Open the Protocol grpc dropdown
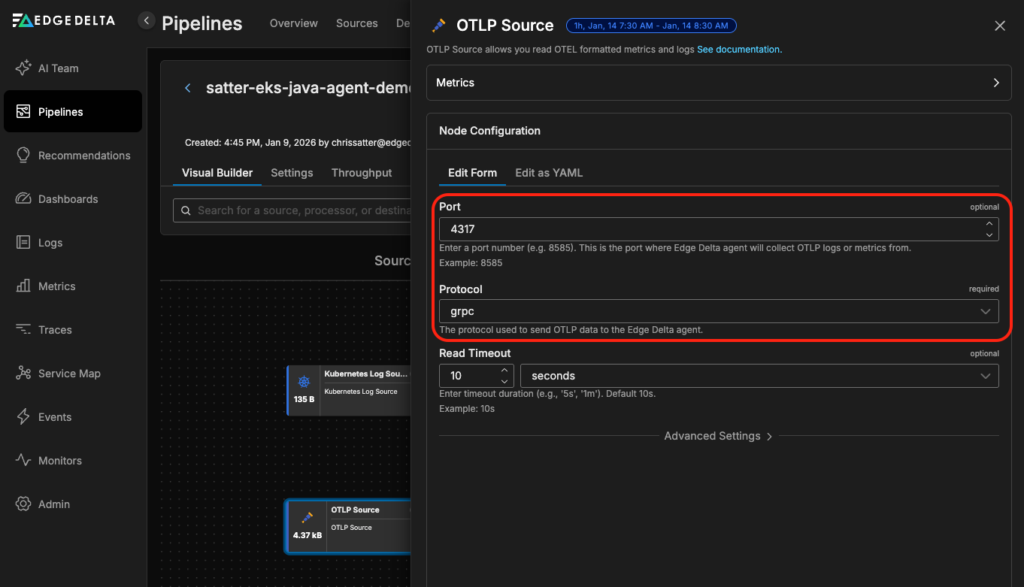 tap(718, 311)
